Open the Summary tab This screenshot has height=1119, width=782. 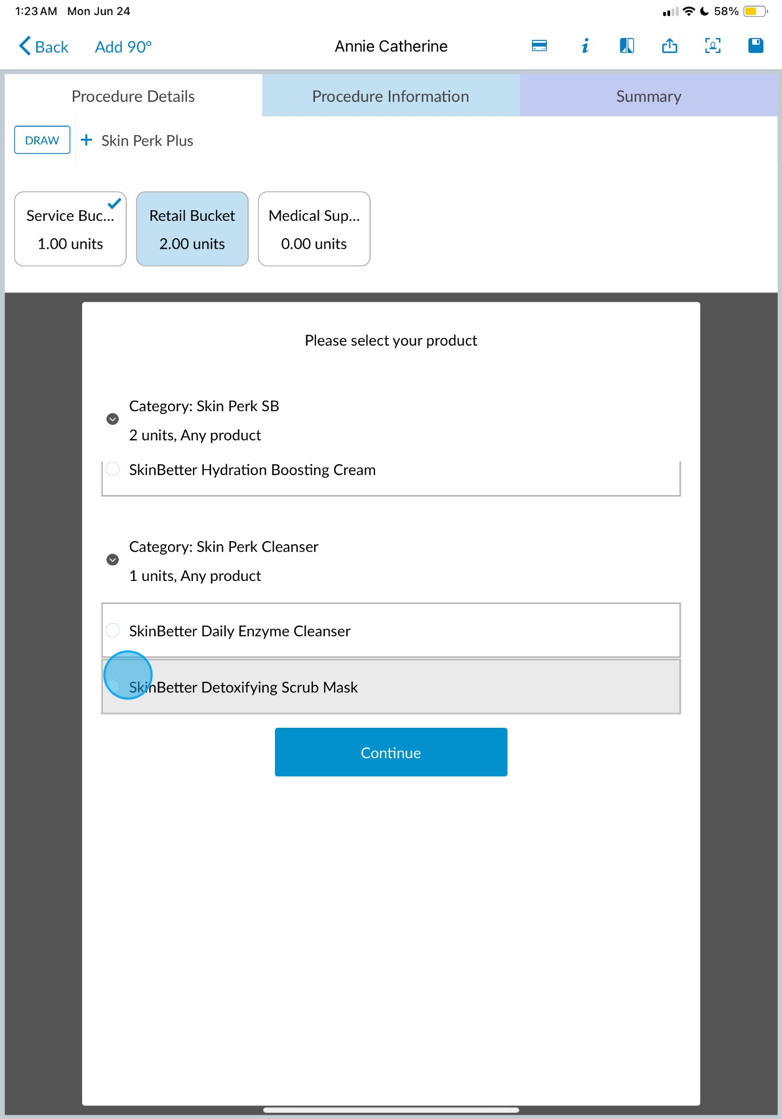[649, 96]
